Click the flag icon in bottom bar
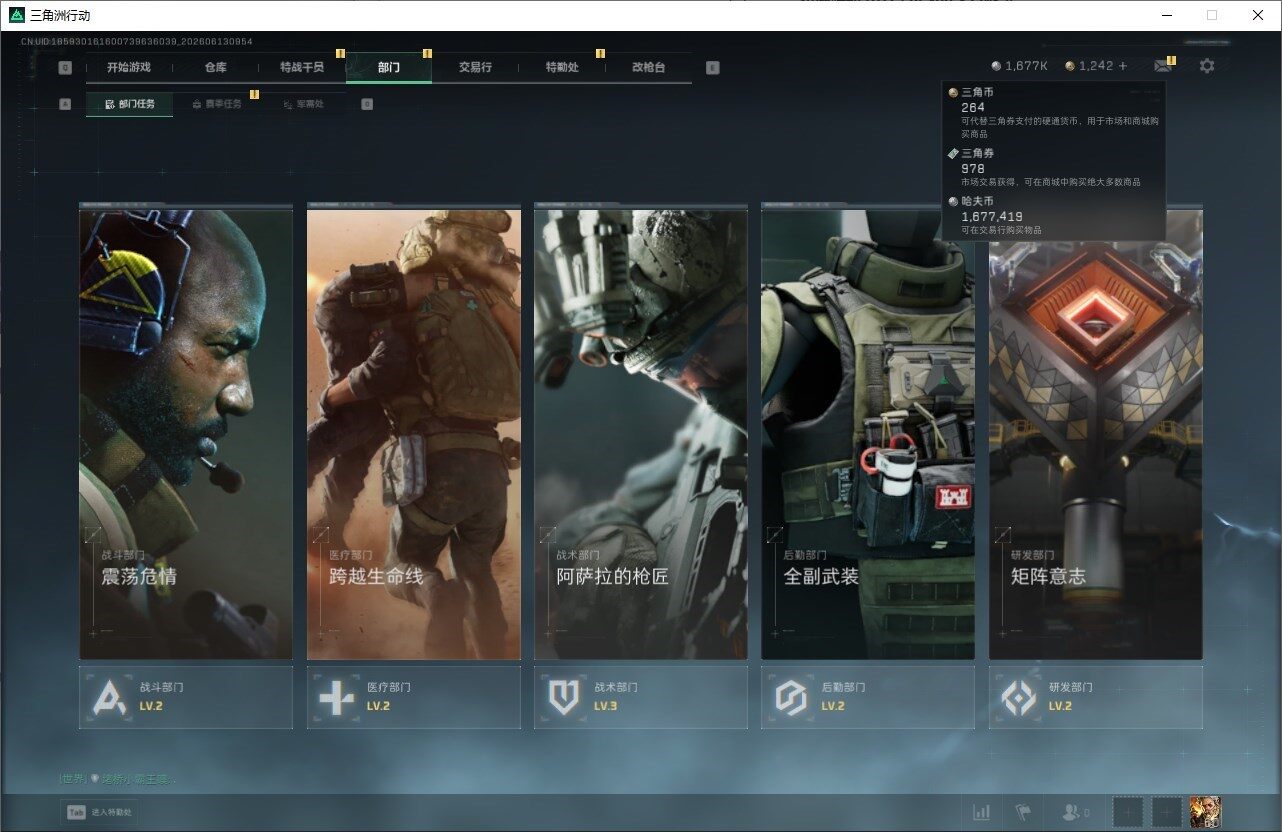 1022,812
